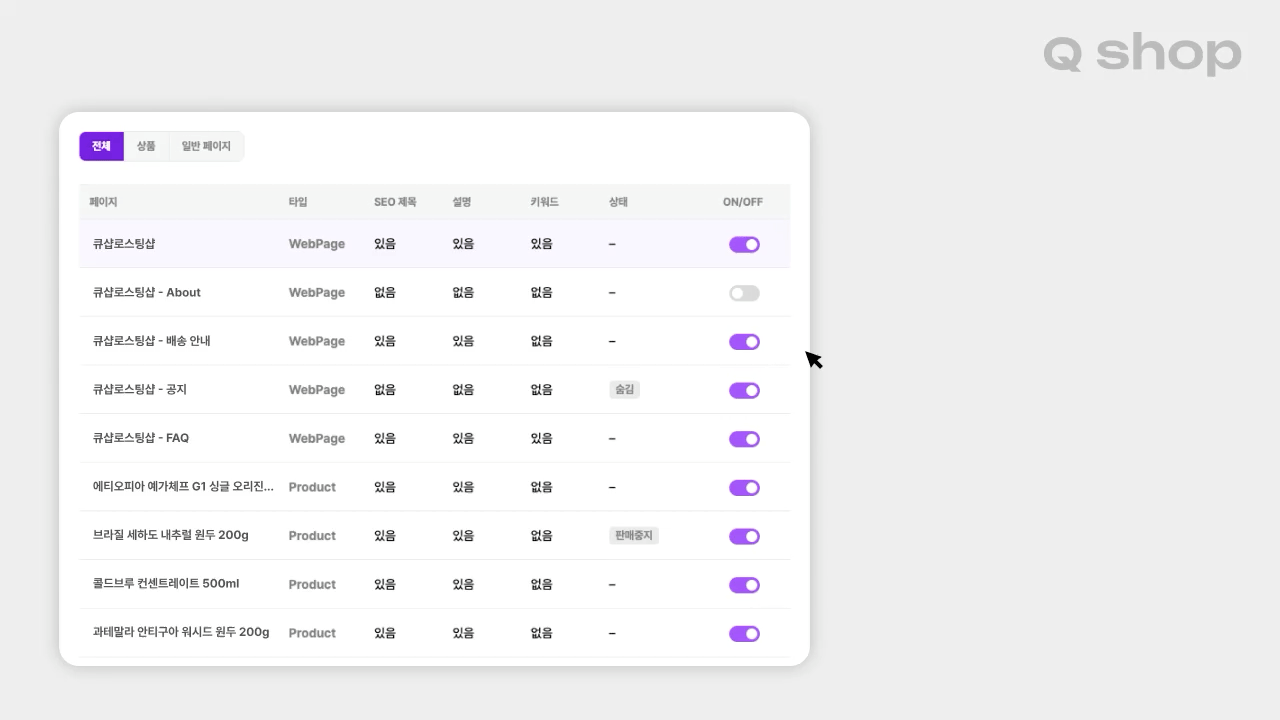
Task: Select 콜드브루 컨센트레이트 500ml product name
Action: click(166, 584)
